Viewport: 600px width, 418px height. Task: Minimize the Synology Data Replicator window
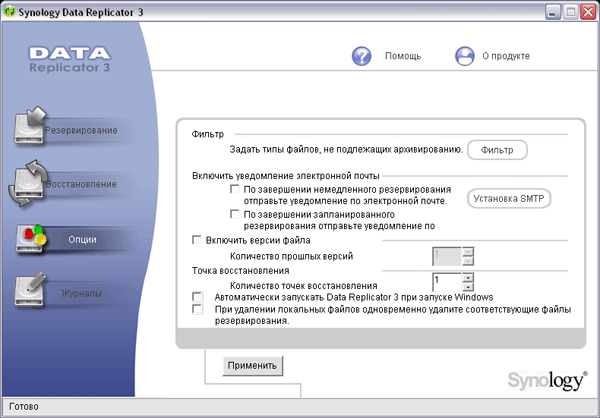(552, 12)
